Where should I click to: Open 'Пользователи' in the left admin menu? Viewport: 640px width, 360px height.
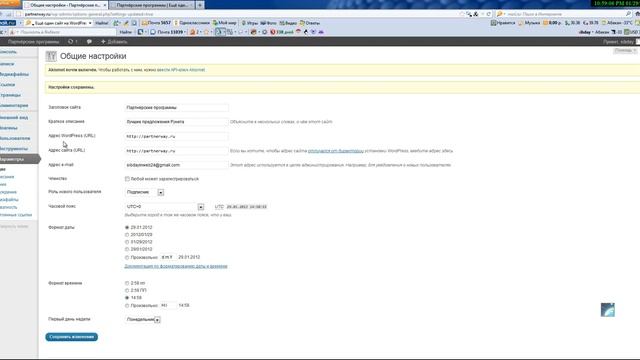(x=15, y=138)
